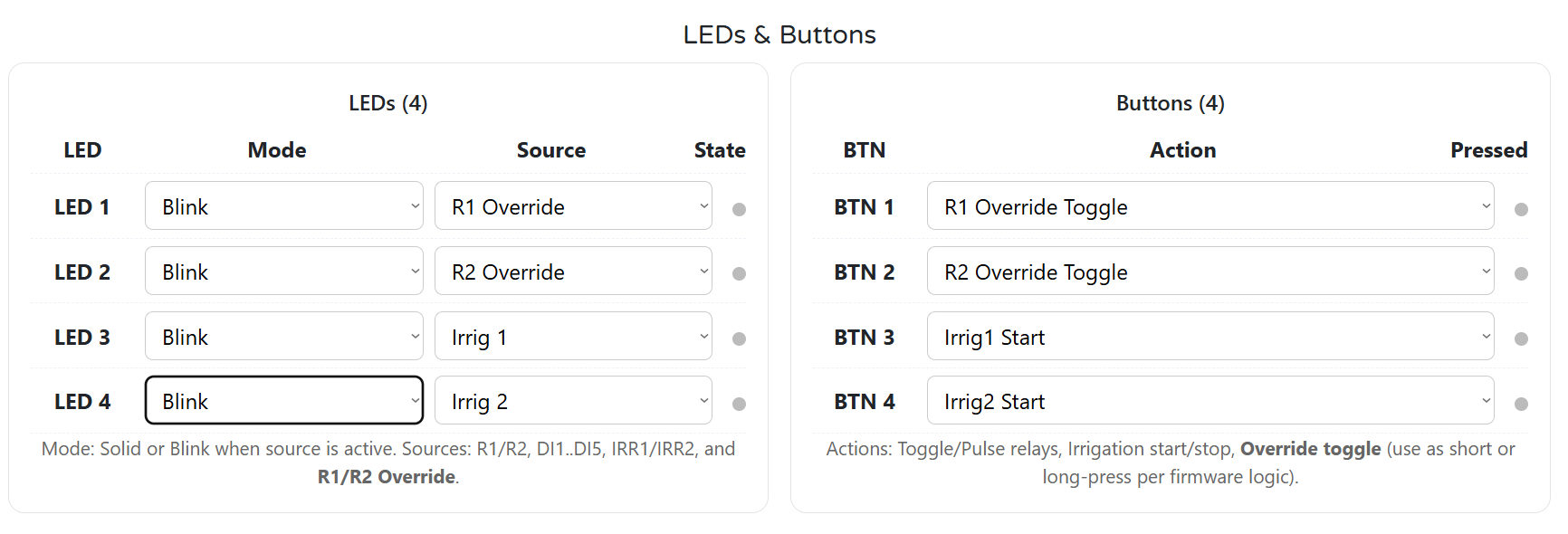This screenshot has width=1568, height=534.
Task: Click the bold R1/R2 Override helper text
Action: pyautogui.click(x=385, y=476)
